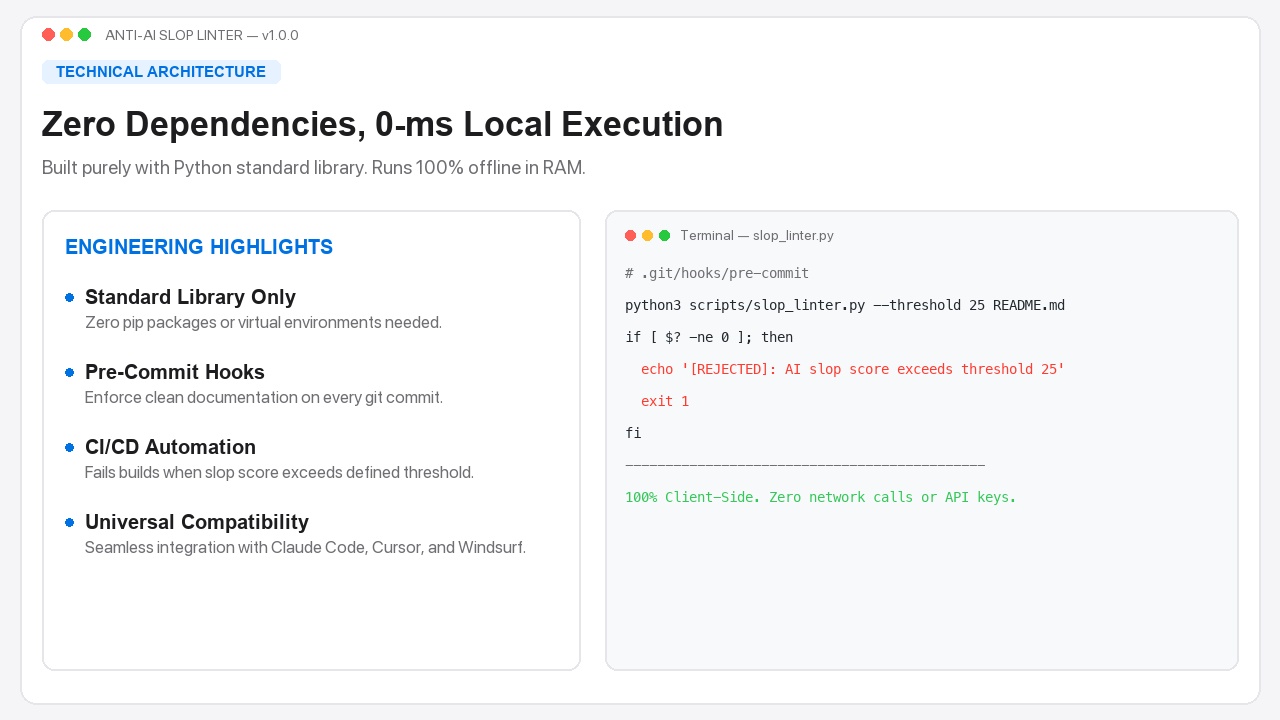Click "Fails builds when slop score exceeds defined threshold."
The height and width of the screenshot is (720, 1280).
(279, 472)
